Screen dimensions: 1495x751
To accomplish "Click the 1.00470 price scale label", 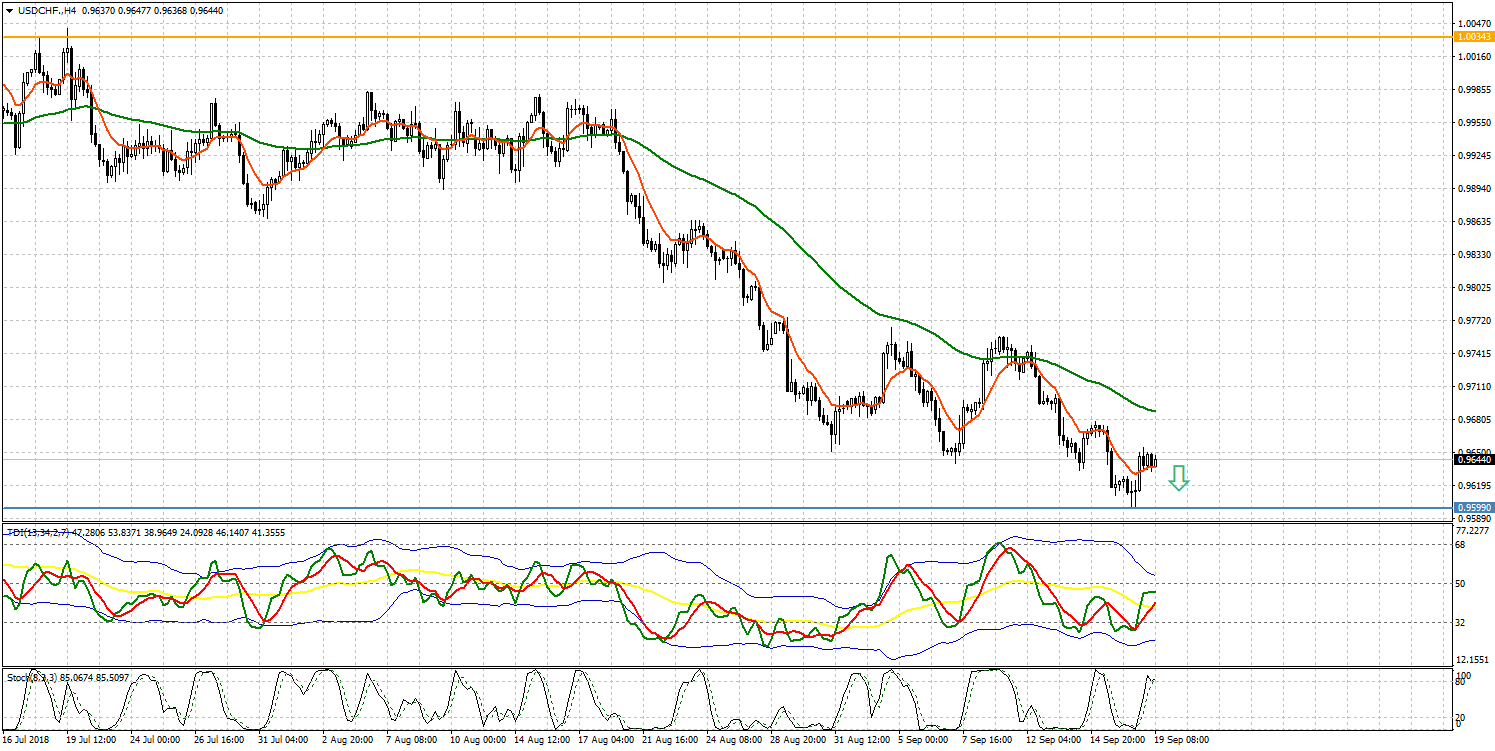I will click(x=1473, y=23).
